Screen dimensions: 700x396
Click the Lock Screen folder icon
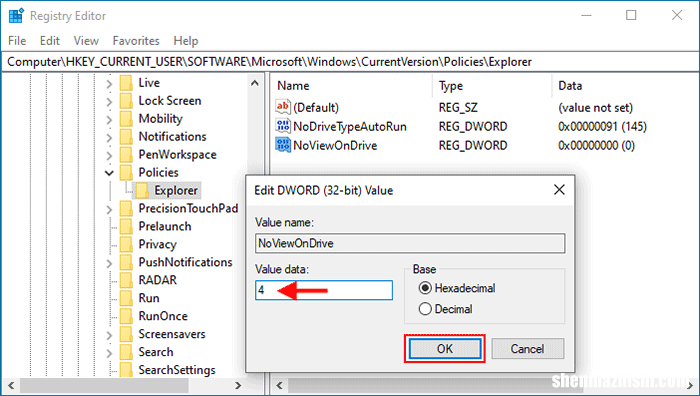(x=126, y=101)
